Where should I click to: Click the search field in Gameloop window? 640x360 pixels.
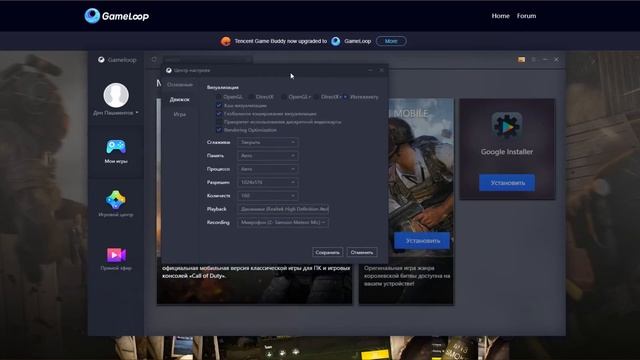pos(207,60)
